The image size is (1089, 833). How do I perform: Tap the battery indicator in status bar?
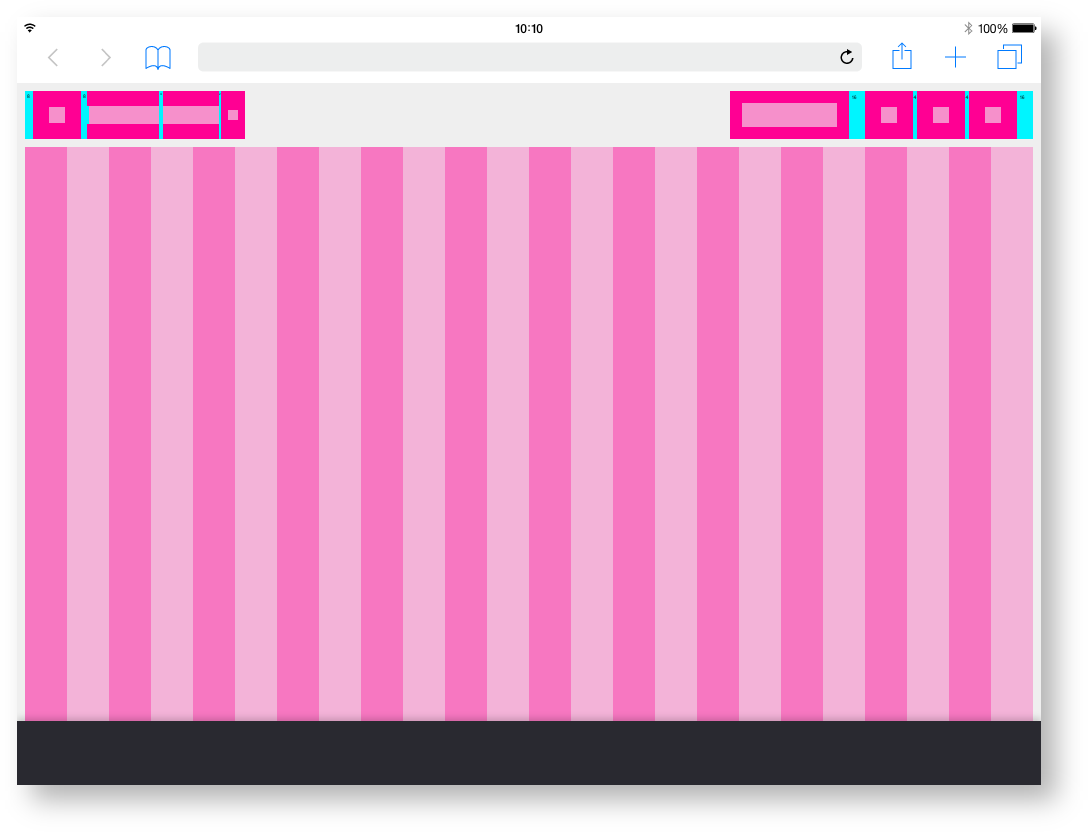coord(1022,29)
